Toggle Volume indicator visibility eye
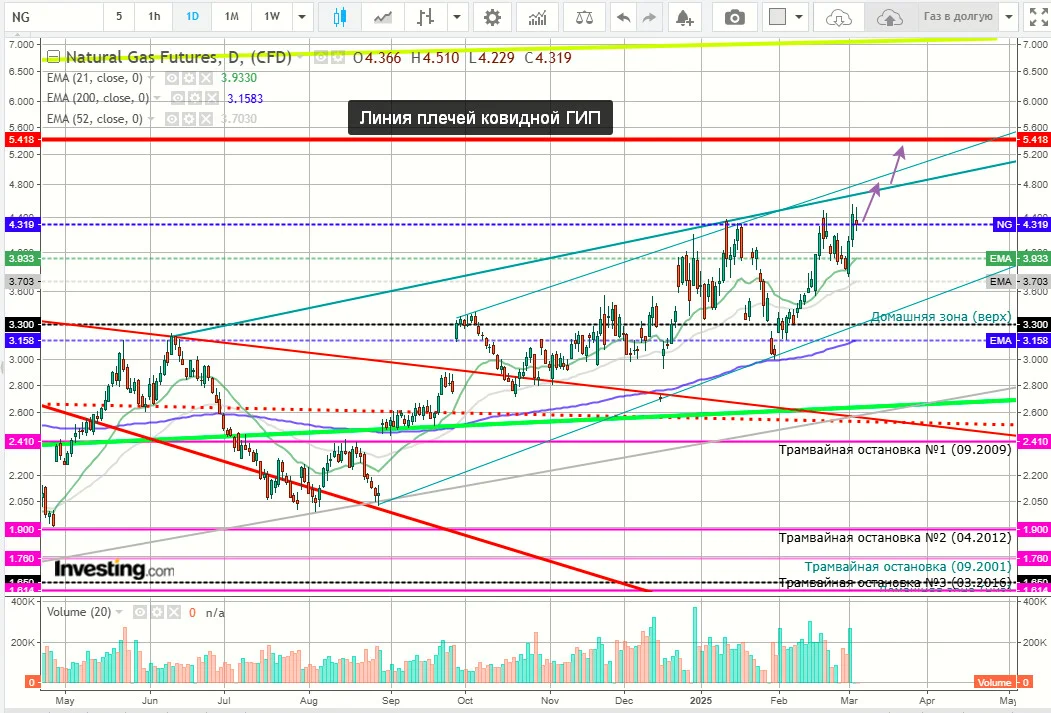The image size is (1051, 713). coord(139,612)
